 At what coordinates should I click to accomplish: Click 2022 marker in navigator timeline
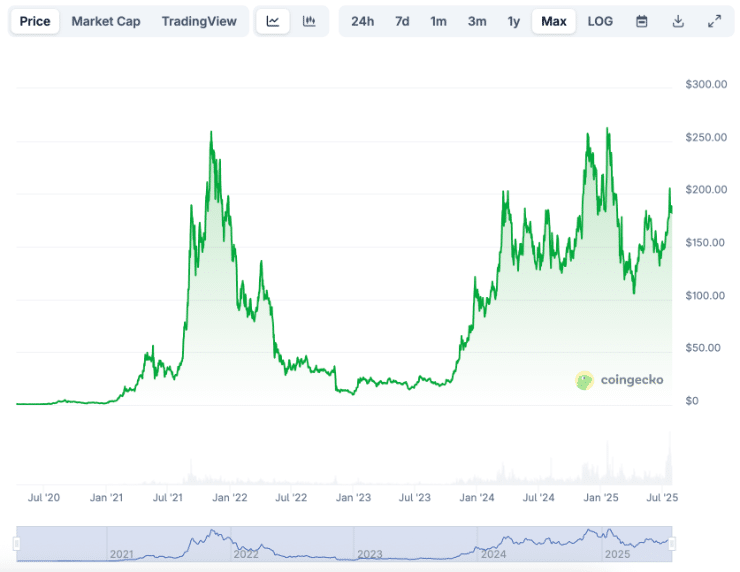[246, 554]
